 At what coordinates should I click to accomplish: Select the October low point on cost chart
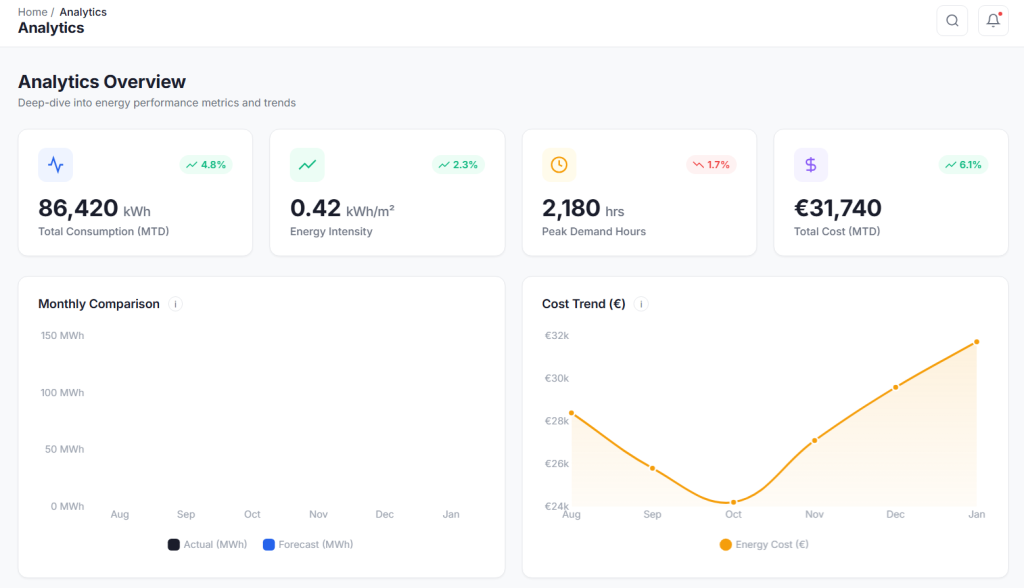point(733,502)
